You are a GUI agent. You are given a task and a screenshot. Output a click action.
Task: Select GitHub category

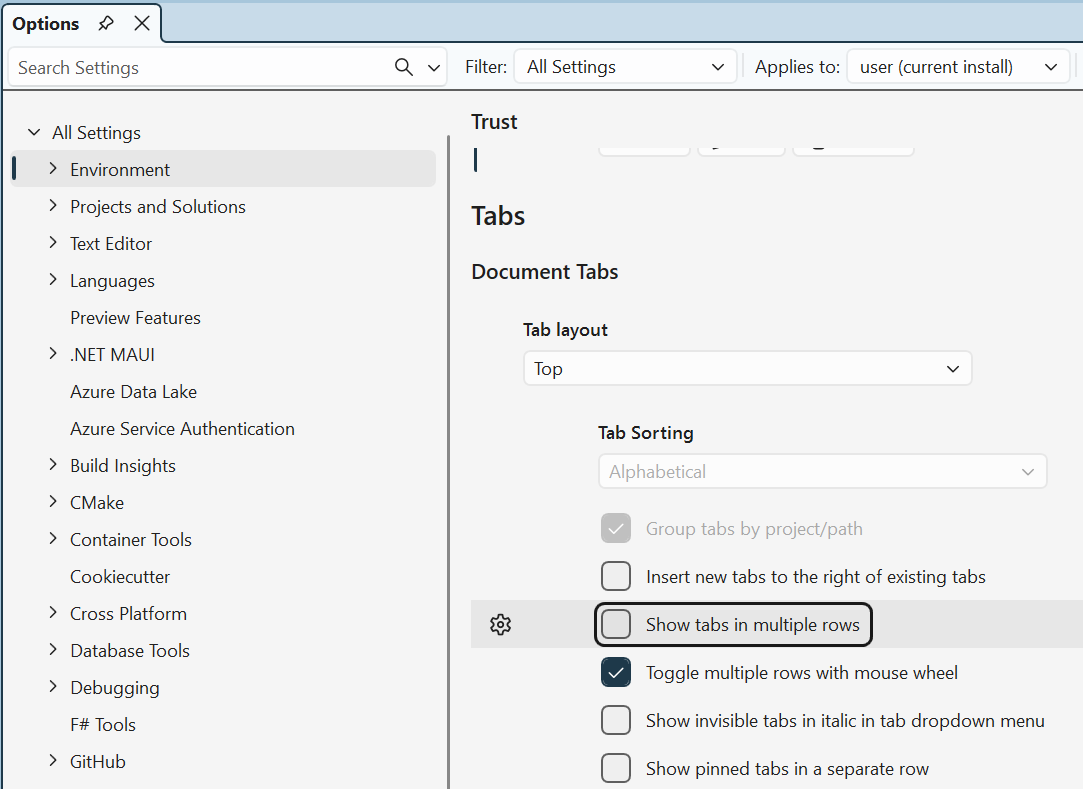tap(97, 761)
